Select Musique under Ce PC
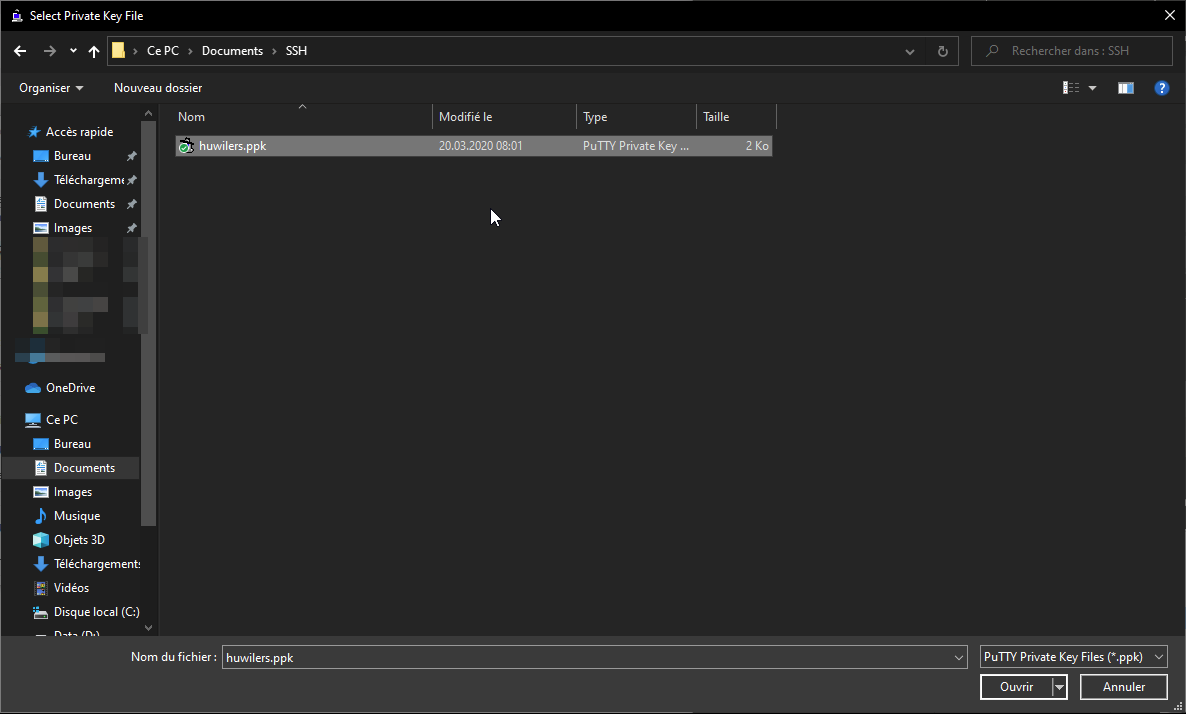 point(77,516)
